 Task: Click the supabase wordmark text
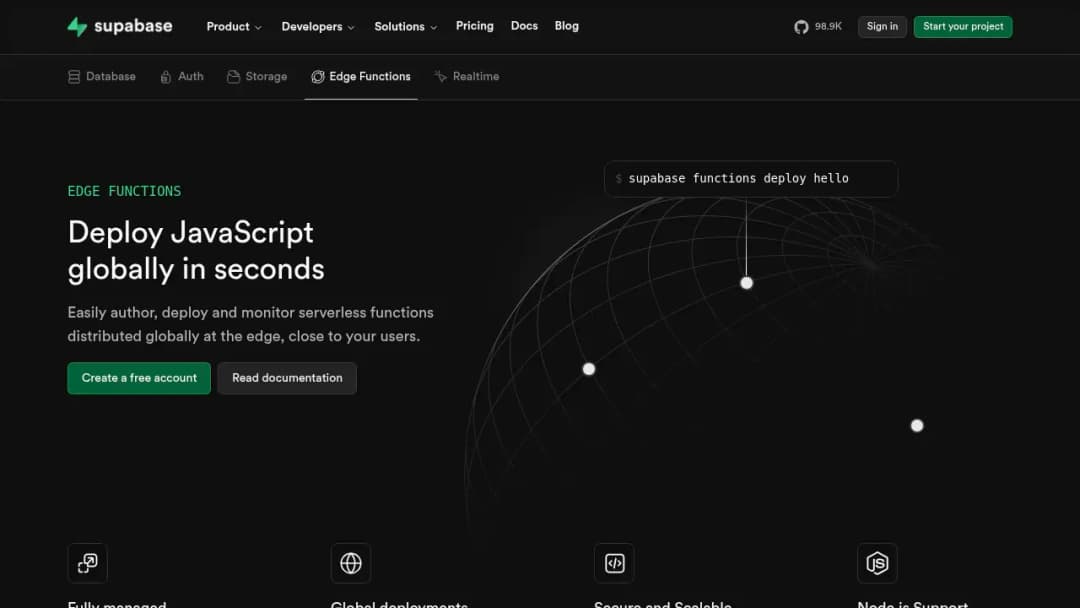(133, 26)
